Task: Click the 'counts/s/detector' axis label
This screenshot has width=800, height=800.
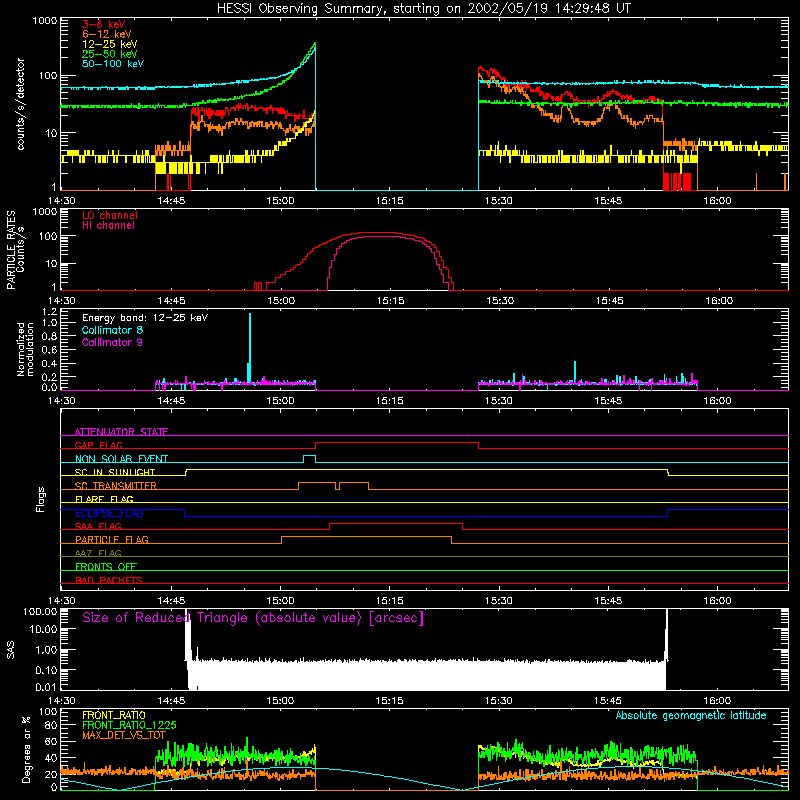Action: coord(21,104)
